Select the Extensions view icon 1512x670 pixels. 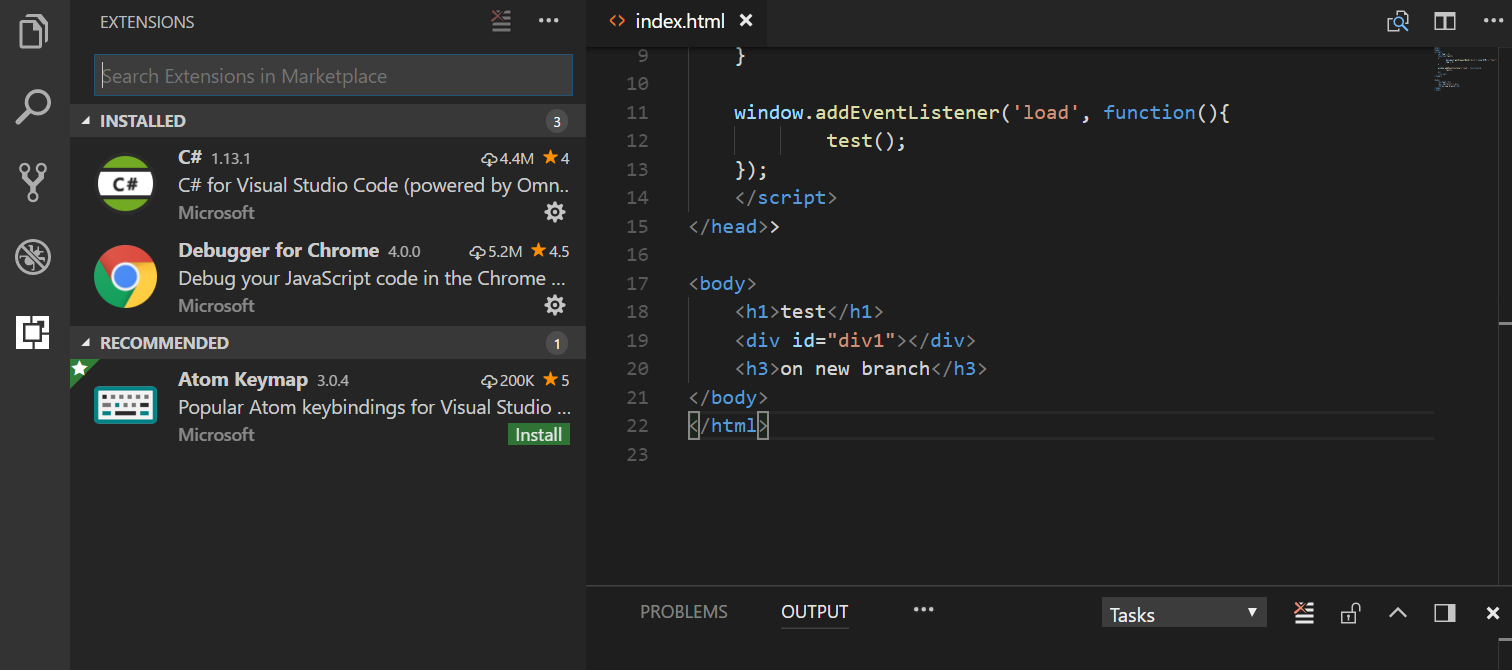coord(33,332)
